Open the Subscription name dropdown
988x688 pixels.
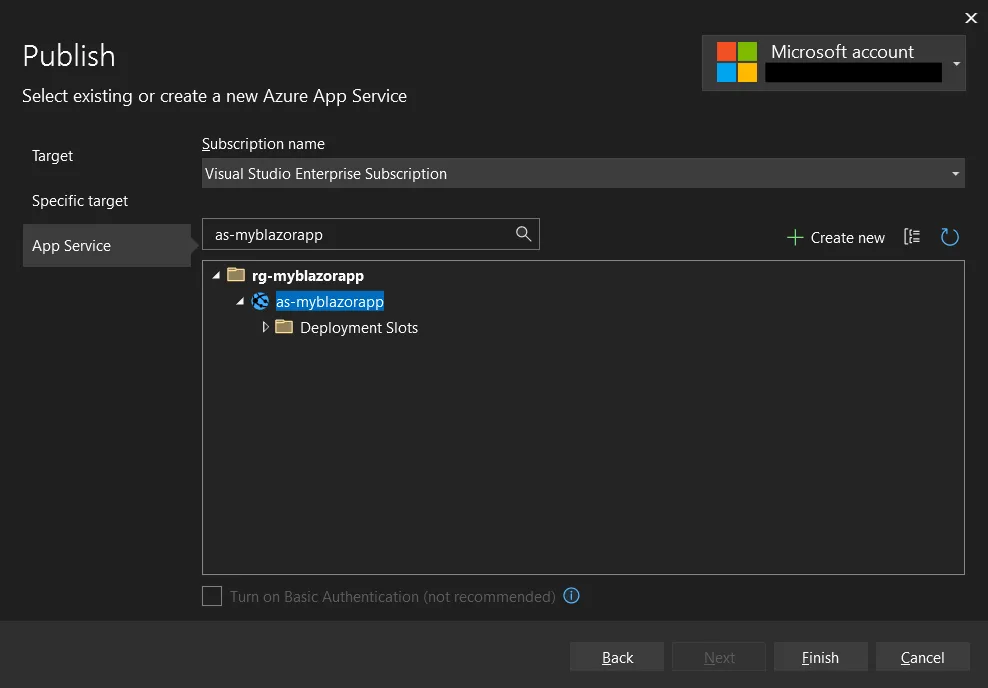583,173
